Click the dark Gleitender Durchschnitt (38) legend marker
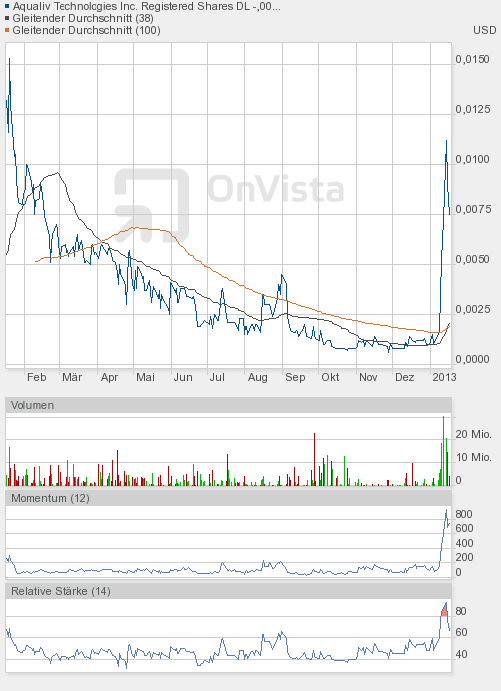The width and height of the screenshot is (501, 691). pos(7,19)
